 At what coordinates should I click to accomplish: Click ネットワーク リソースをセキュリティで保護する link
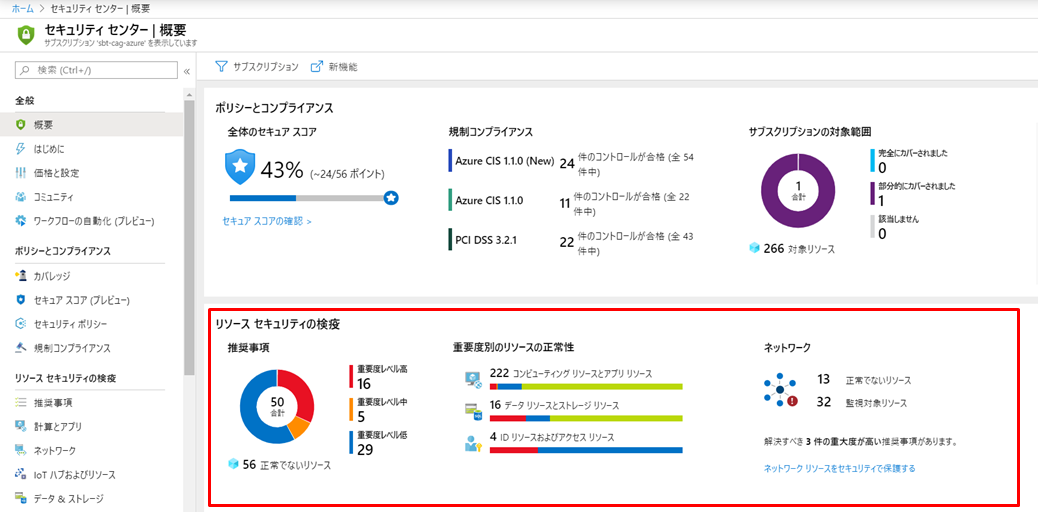pos(839,468)
